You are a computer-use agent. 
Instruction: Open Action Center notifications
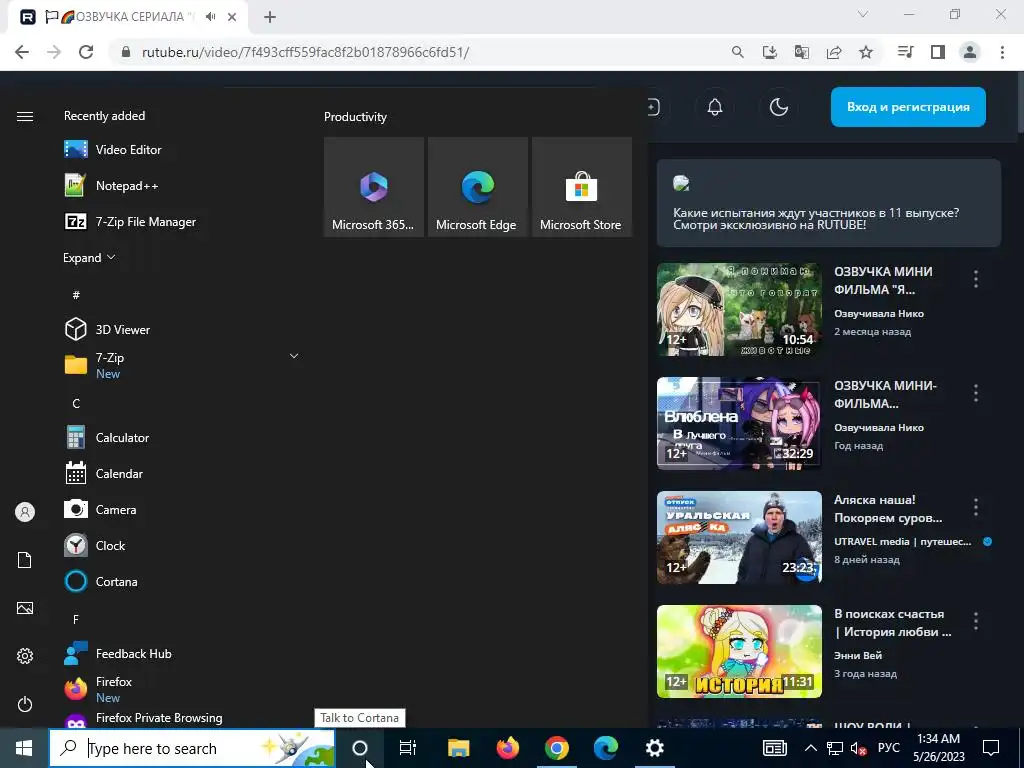click(x=991, y=748)
